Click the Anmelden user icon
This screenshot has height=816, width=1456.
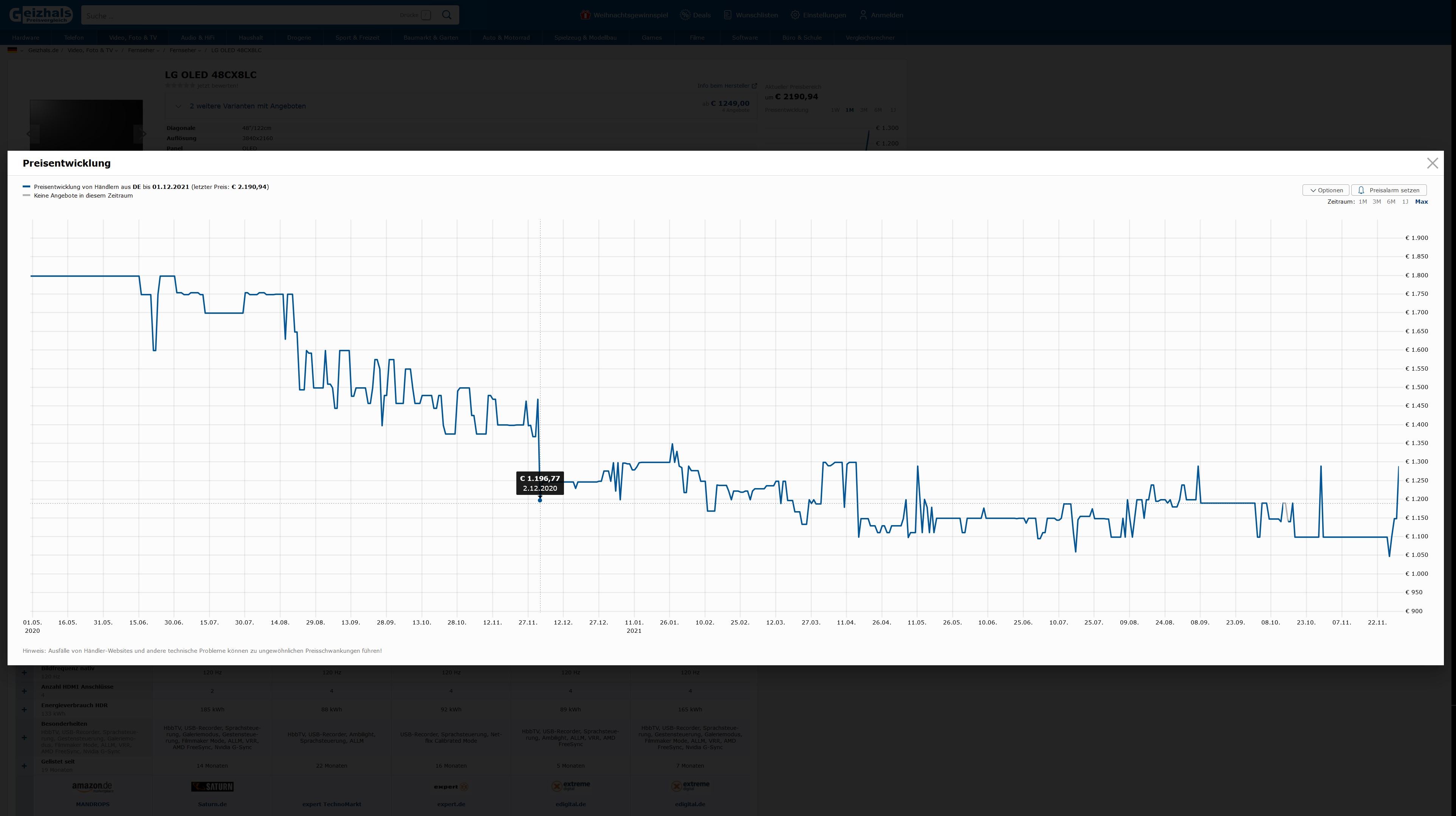coord(863,15)
